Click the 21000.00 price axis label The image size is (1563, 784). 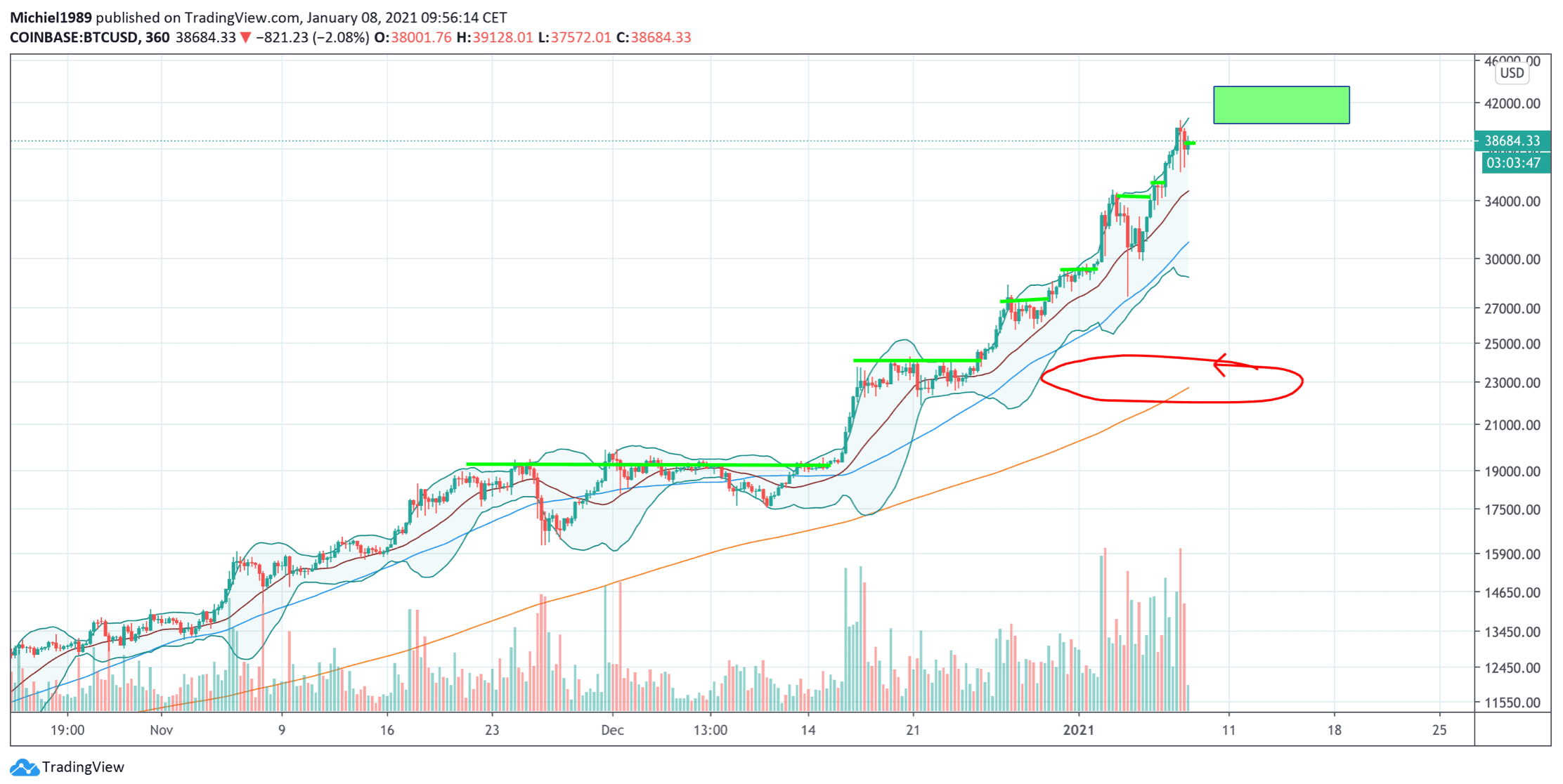(x=1512, y=425)
